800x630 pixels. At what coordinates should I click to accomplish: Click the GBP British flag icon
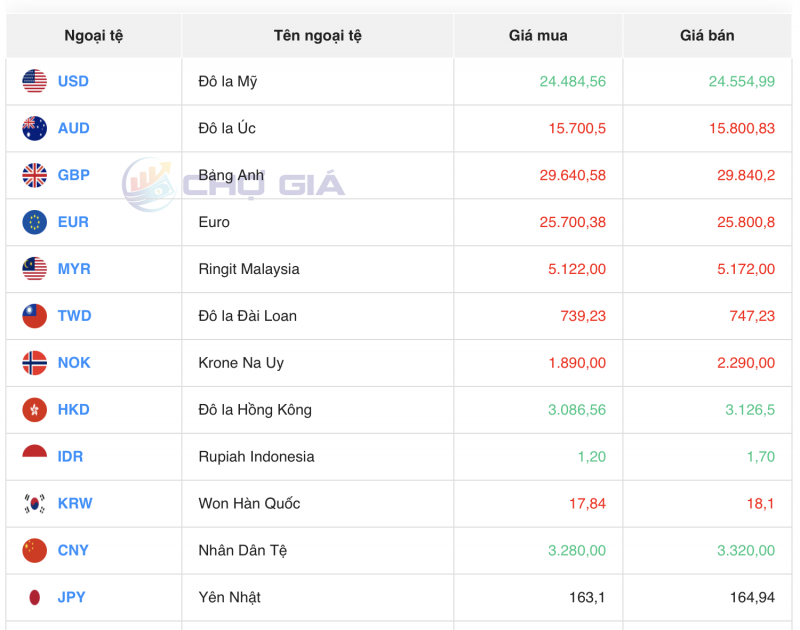36,175
